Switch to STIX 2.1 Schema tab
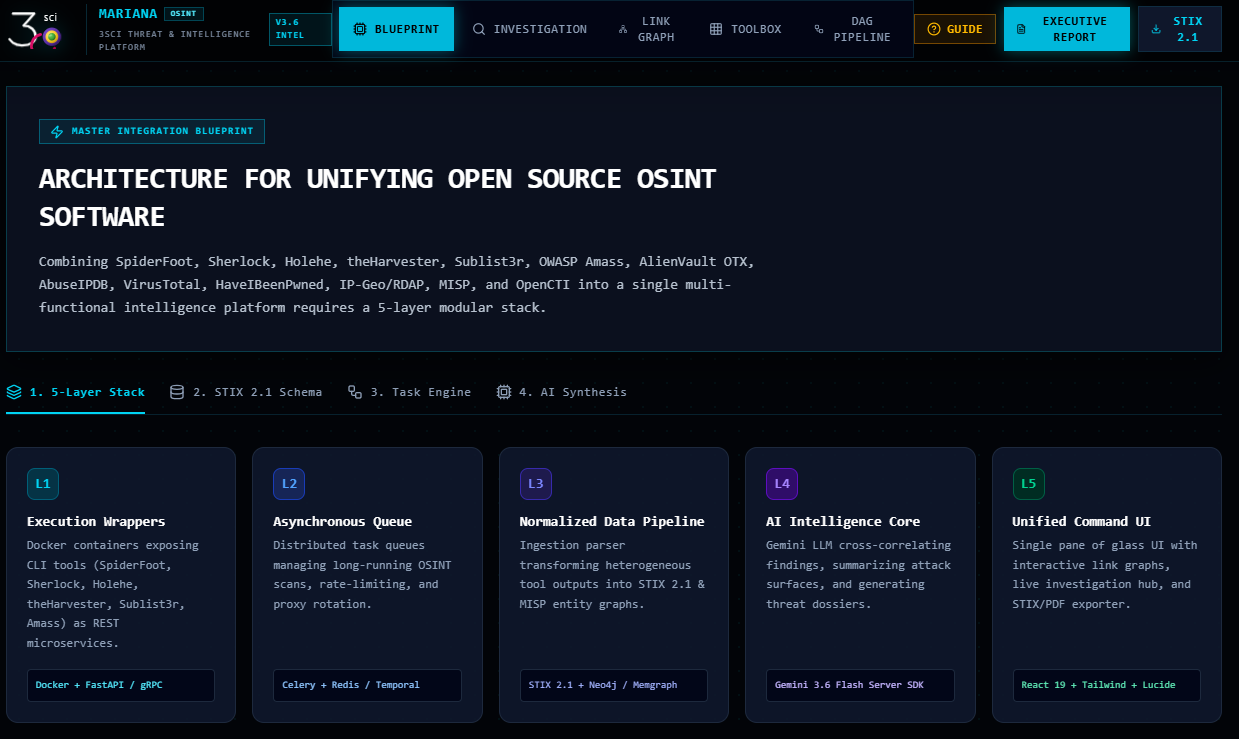Image resolution: width=1239 pixels, height=739 pixels. coord(246,392)
